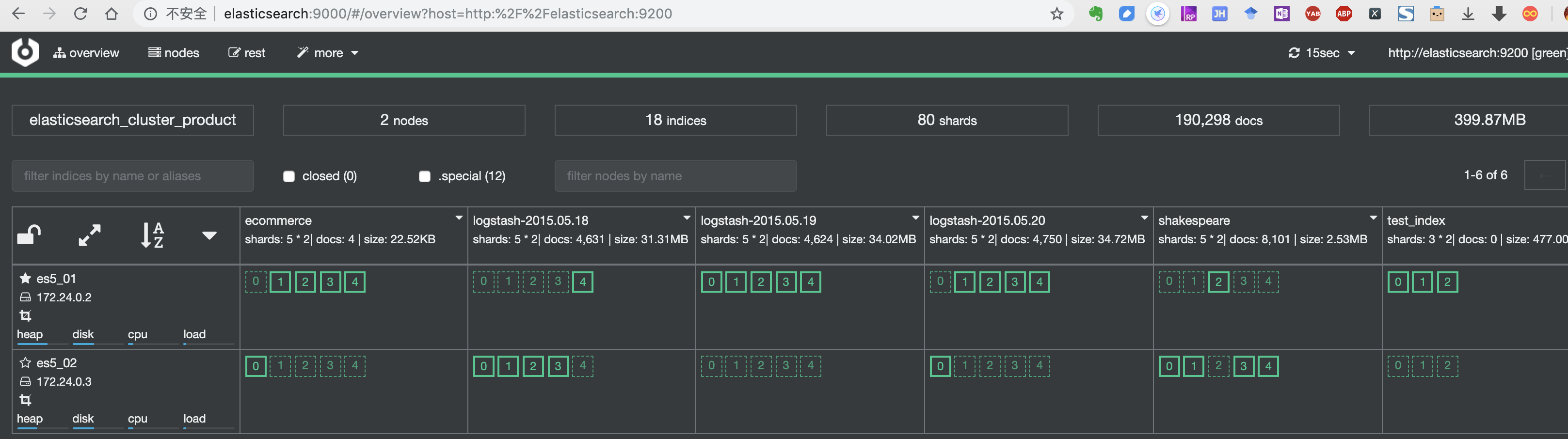
Task: Click the es5_02 cpu usage bar
Action: coord(153,428)
